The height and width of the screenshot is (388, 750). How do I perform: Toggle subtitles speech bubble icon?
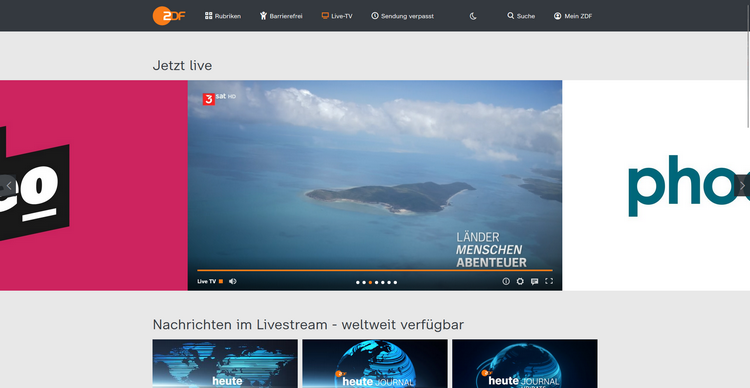[534, 281]
